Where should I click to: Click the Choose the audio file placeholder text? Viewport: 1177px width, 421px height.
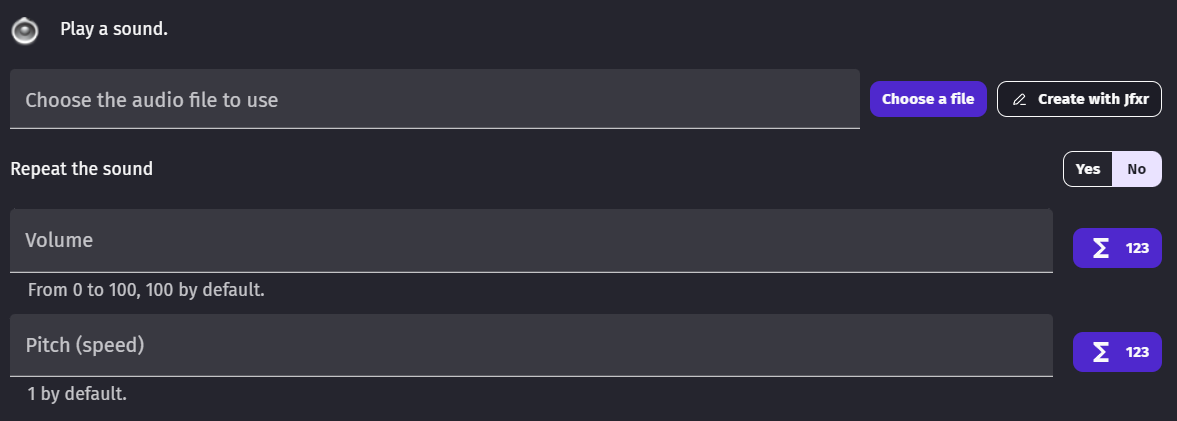tap(151, 100)
